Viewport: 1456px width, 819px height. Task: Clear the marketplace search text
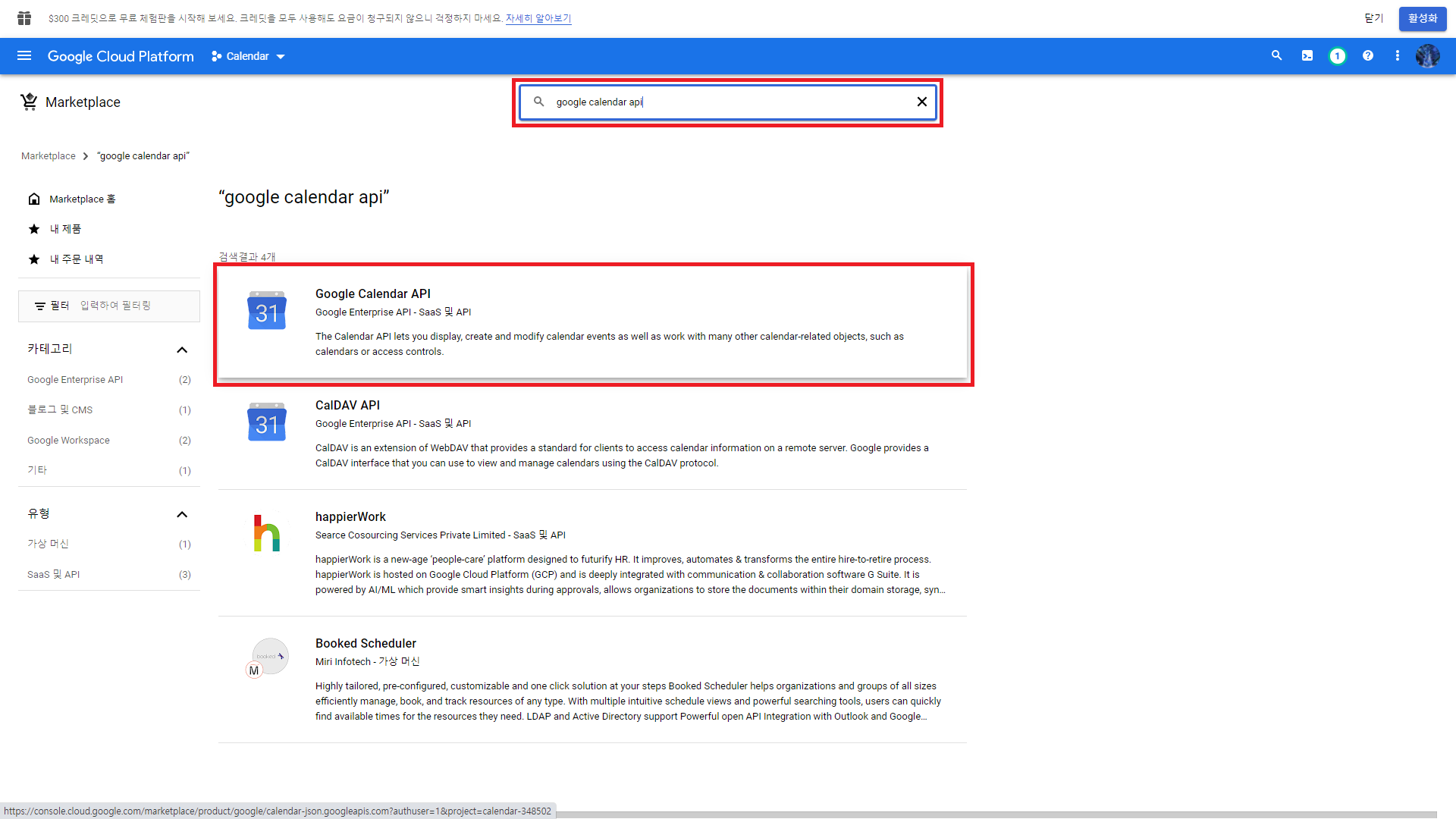tap(922, 102)
